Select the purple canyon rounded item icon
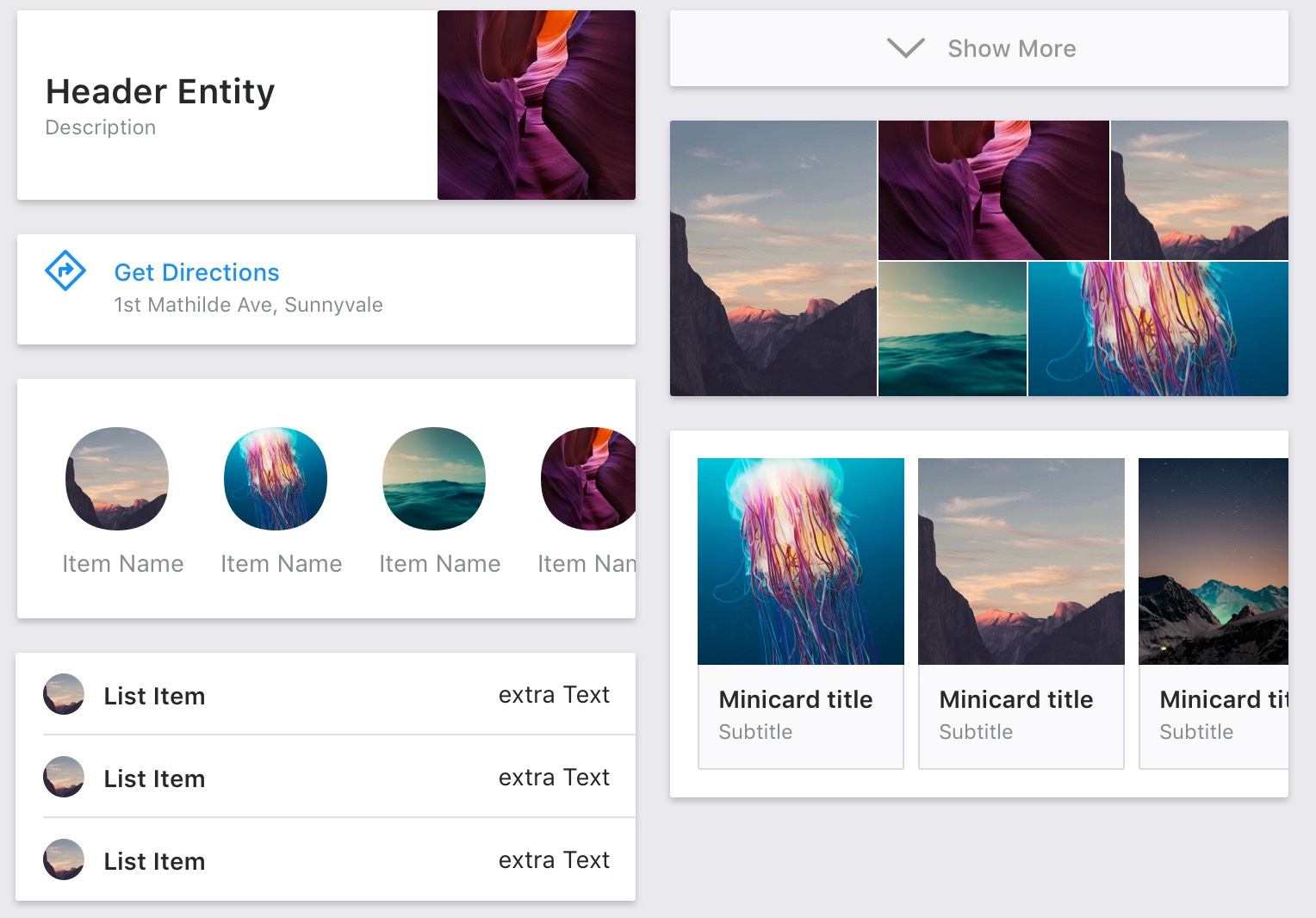Screen dimensions: 1316x918 click(x=589, y=479)
